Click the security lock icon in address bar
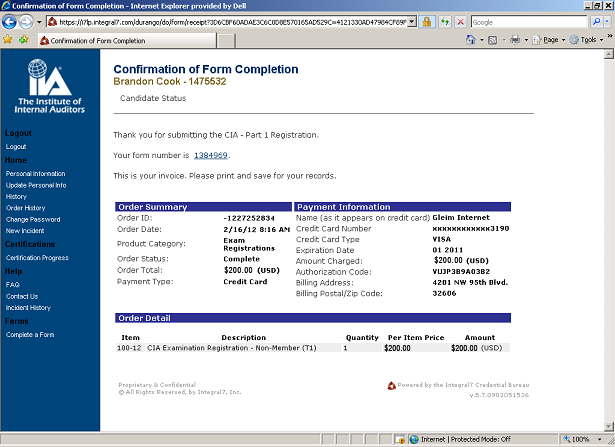This screenshot has height=447, width=615. click(427, 21)
